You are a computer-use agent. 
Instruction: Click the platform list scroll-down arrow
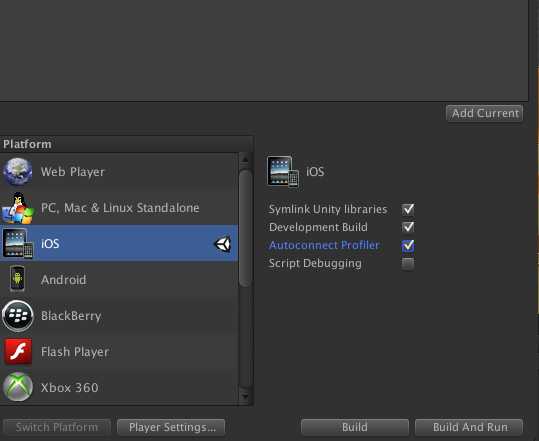[245, 396]
